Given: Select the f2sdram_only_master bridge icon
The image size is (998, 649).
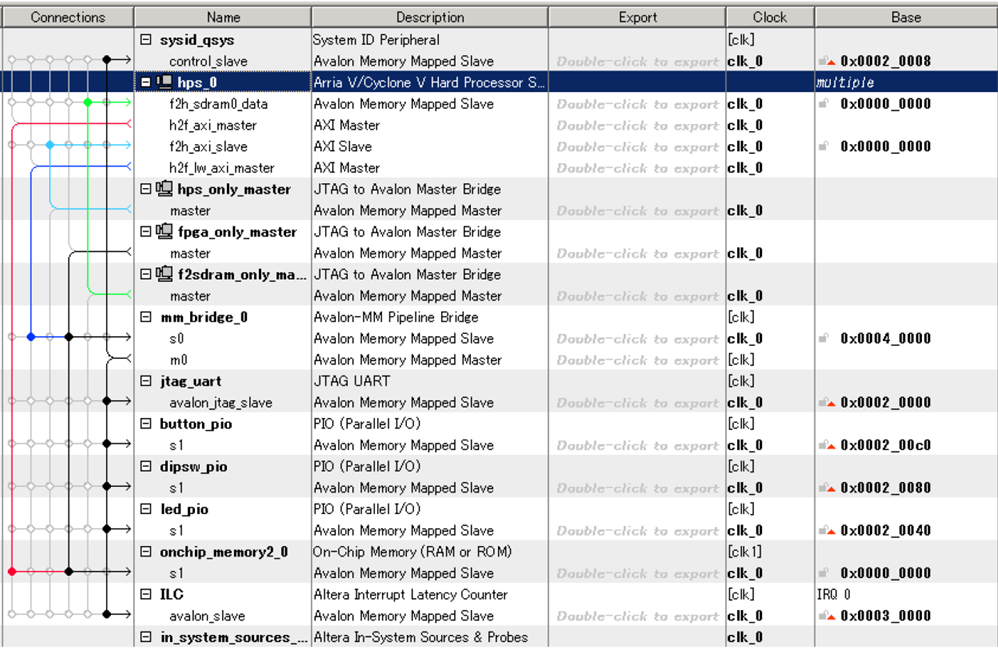Looking at the screenshot, I should click(163, 274).
